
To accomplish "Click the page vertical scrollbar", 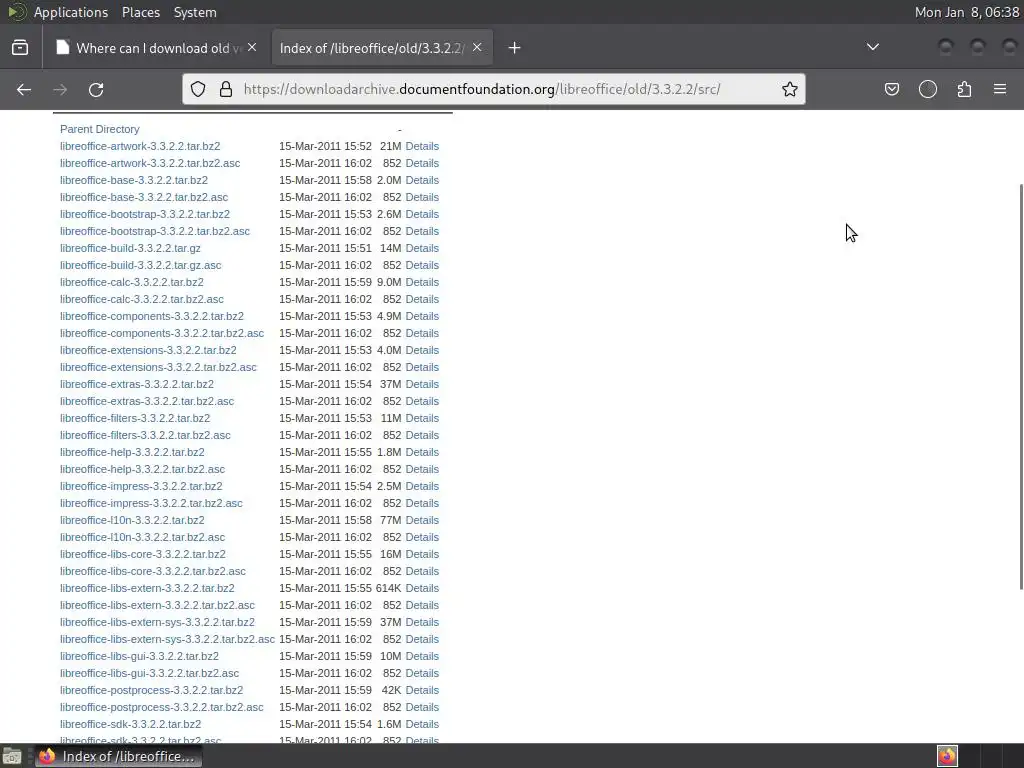I will 1020,387.
